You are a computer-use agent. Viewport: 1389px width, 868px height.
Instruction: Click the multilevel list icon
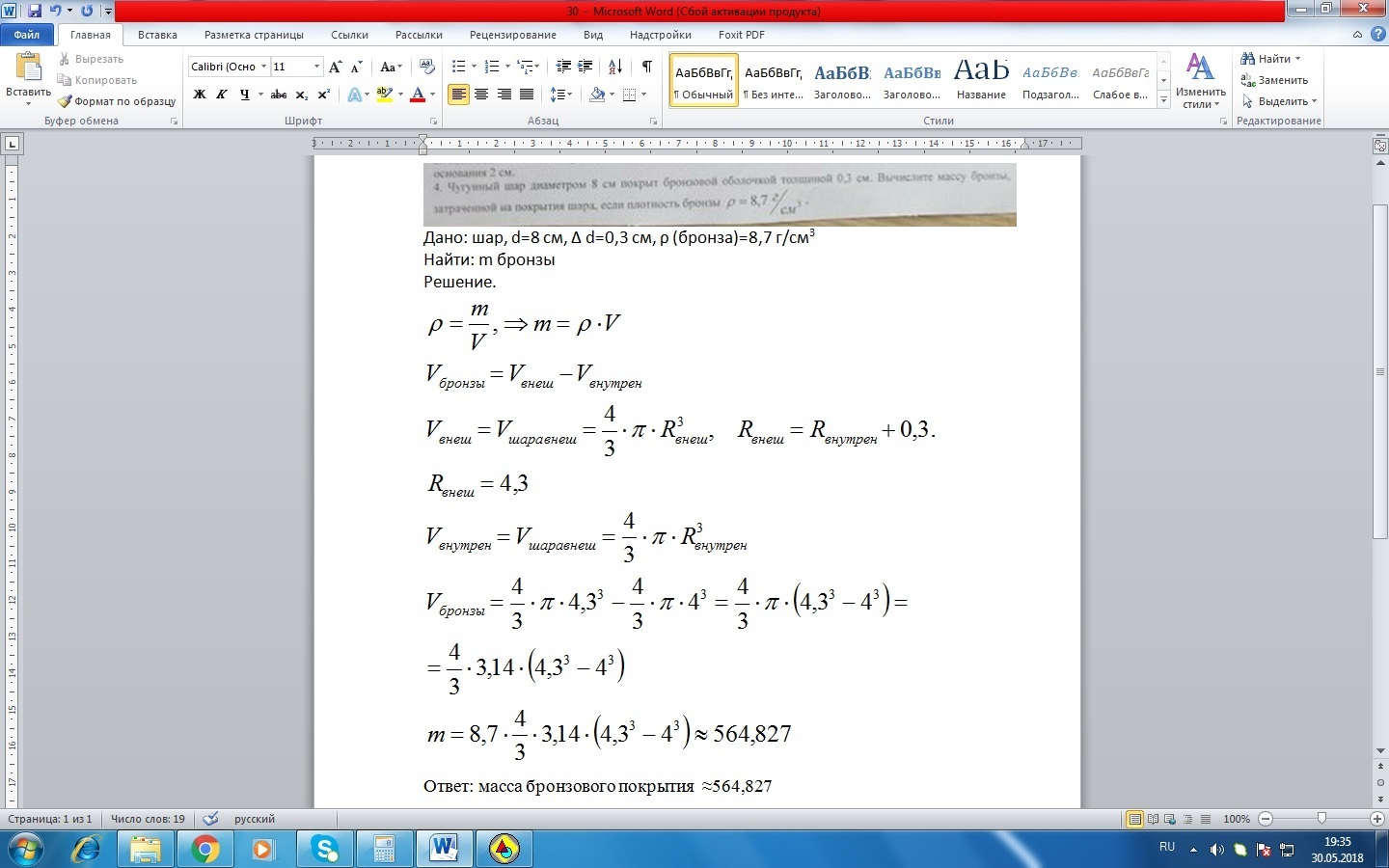tap(525, 67)
